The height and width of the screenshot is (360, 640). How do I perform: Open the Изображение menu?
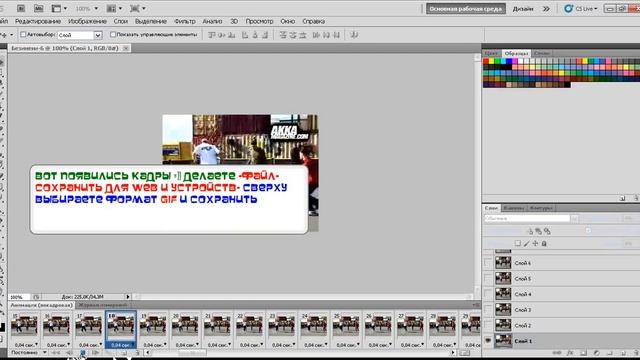pyautogui.click(x=87, y=21)
